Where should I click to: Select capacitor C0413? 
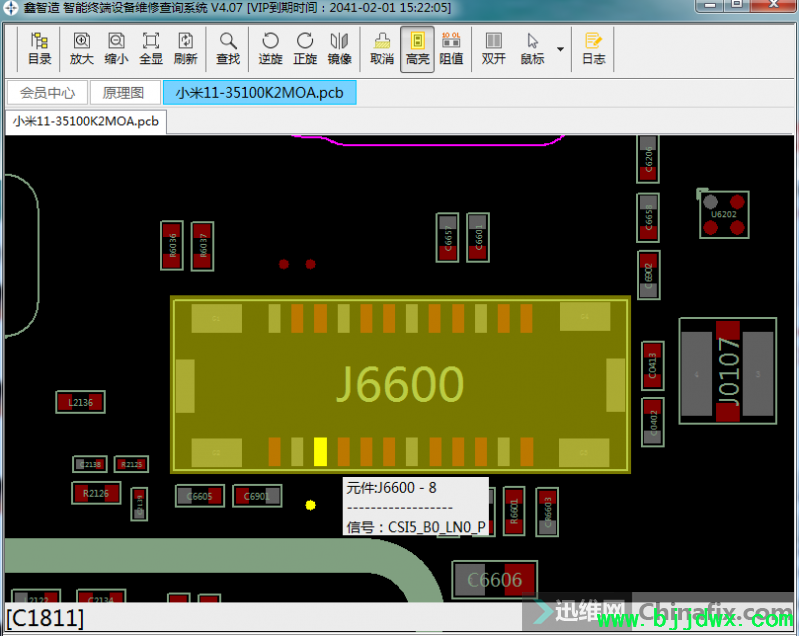(653, 365)
